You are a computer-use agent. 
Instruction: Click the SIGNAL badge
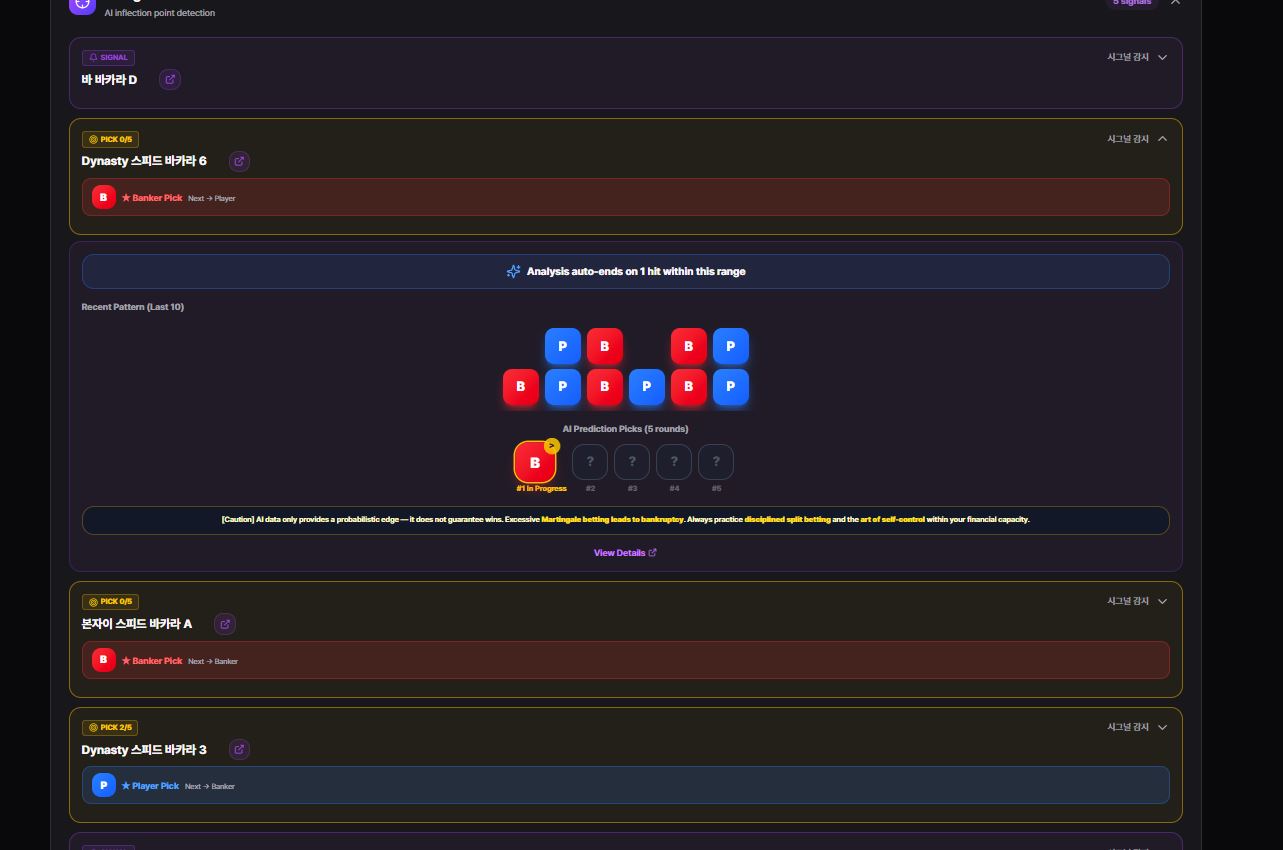tap(108, 57)
